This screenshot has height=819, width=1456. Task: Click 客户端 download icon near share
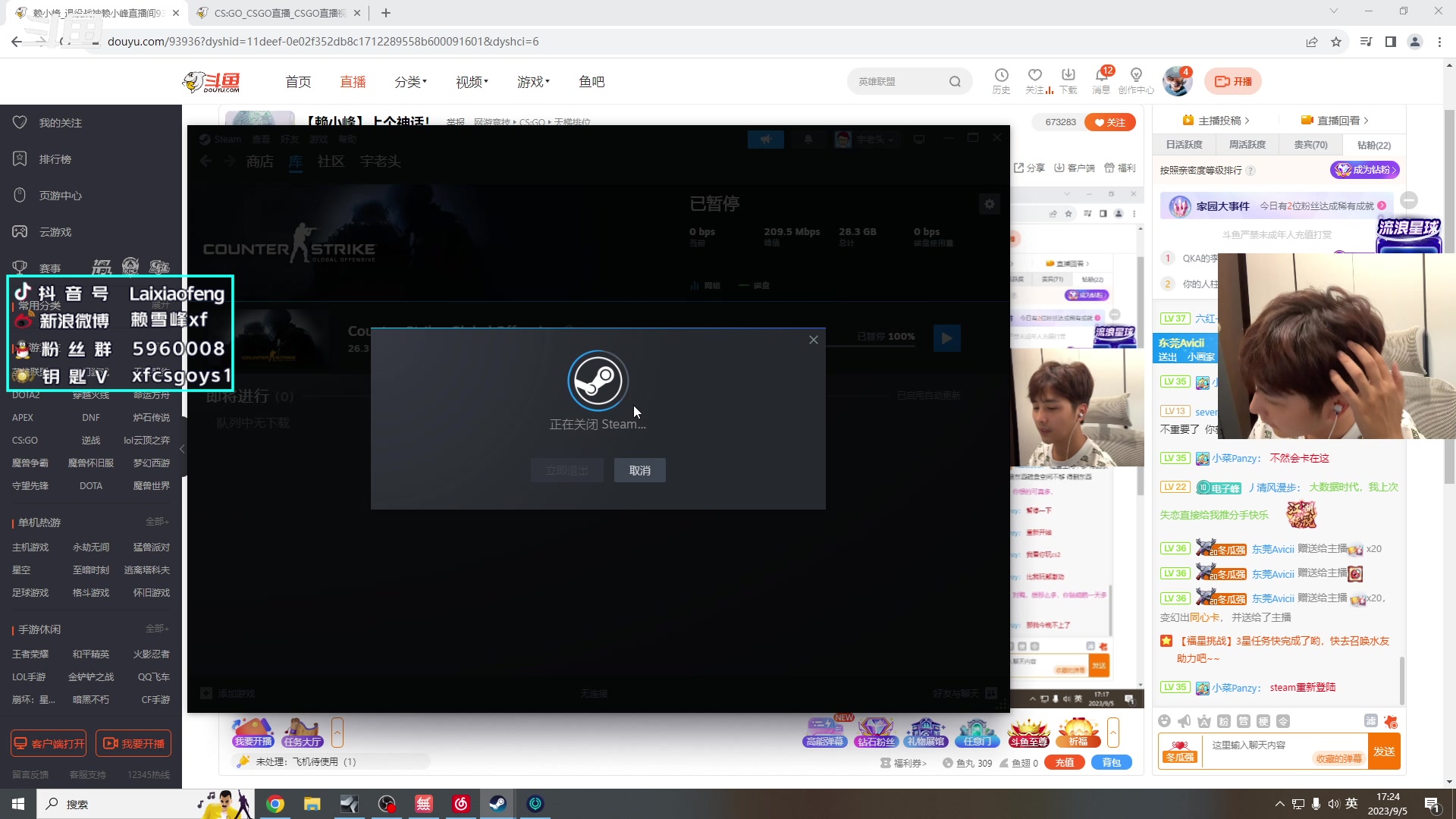pyautogui.click(x=1075, y=168)
